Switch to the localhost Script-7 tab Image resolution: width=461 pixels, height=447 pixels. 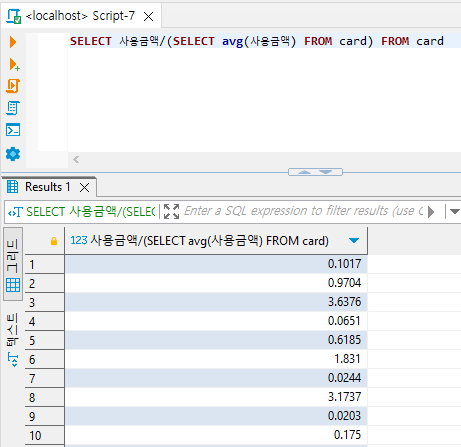pos(80,16)
